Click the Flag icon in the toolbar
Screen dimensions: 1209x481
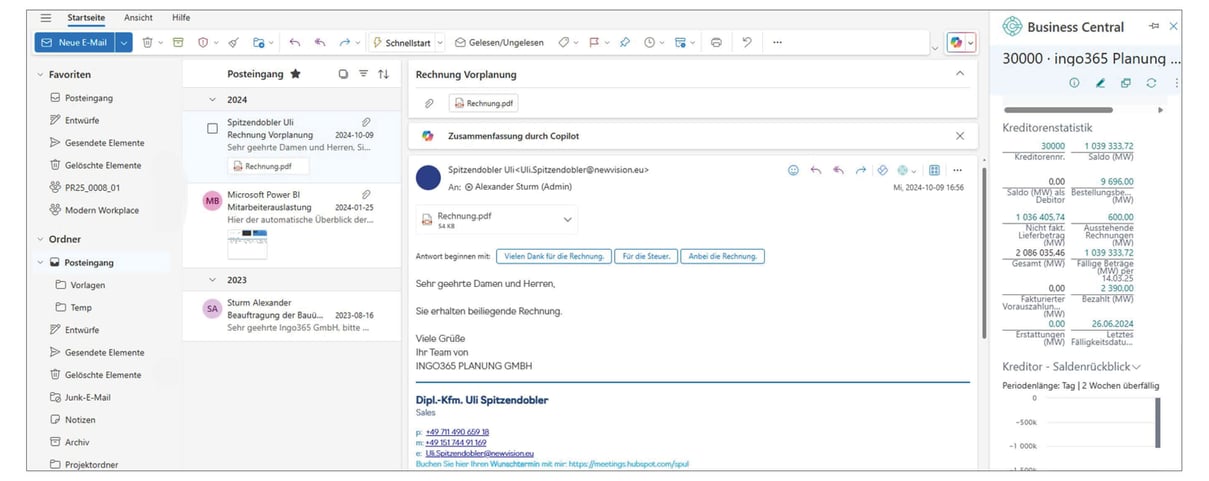pos(593,42)
